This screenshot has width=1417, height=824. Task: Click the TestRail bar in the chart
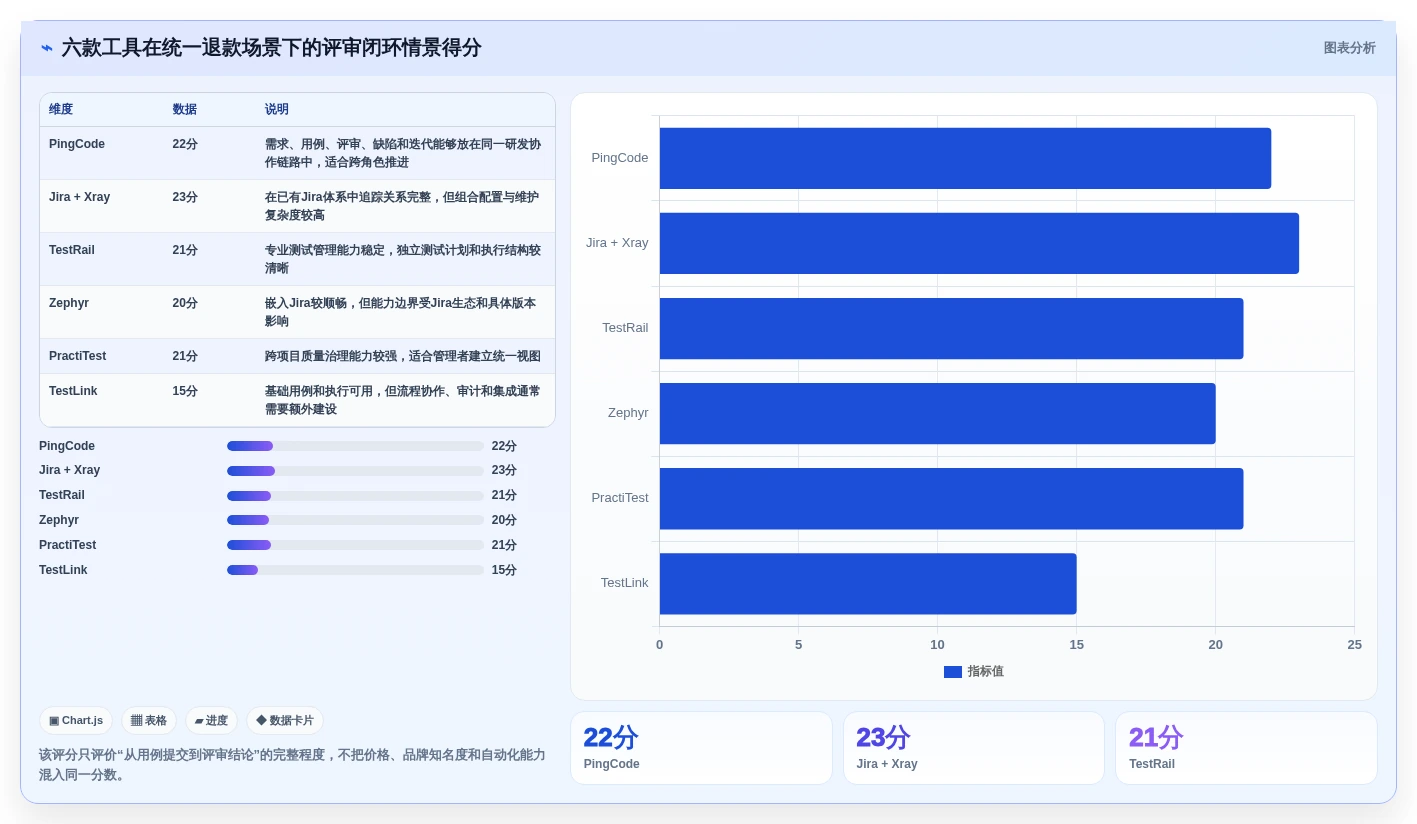[951, 328]
